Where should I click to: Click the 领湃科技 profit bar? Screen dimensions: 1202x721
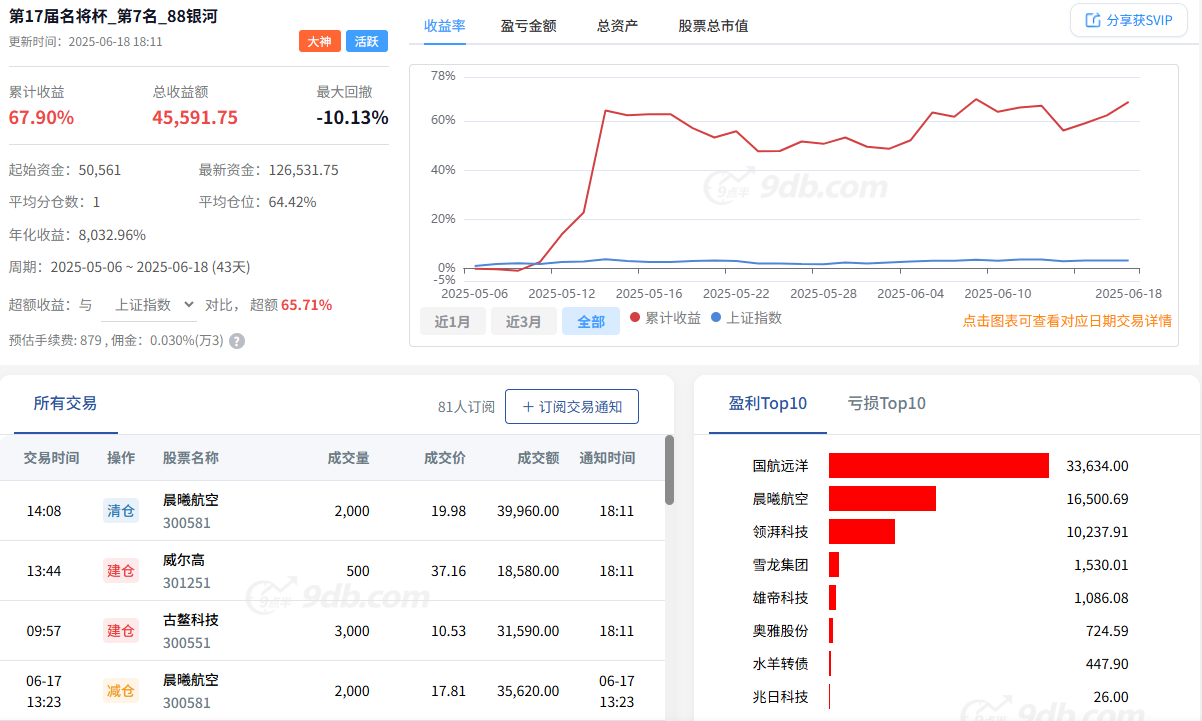(x=862, y=532)
